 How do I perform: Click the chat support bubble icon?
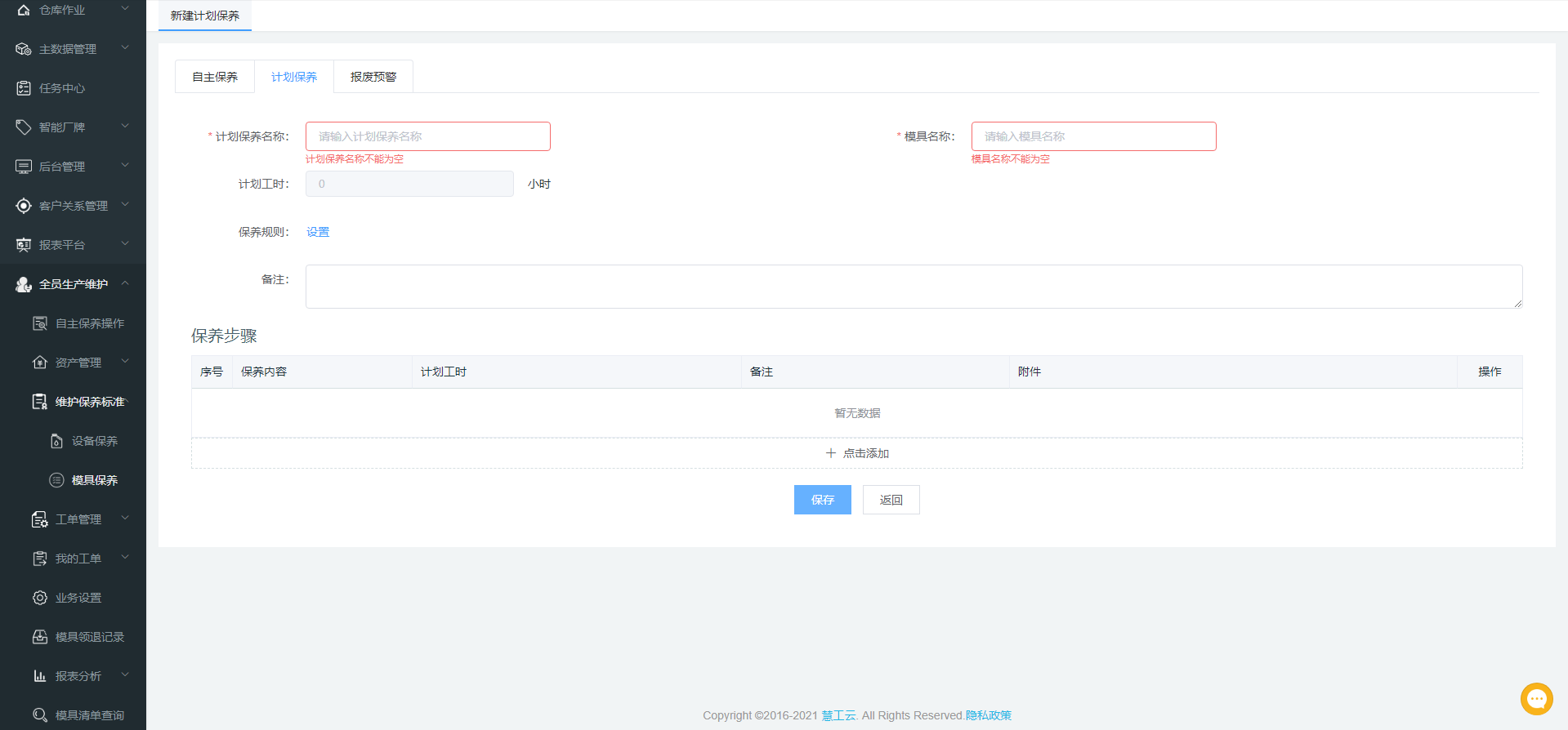1536,699
